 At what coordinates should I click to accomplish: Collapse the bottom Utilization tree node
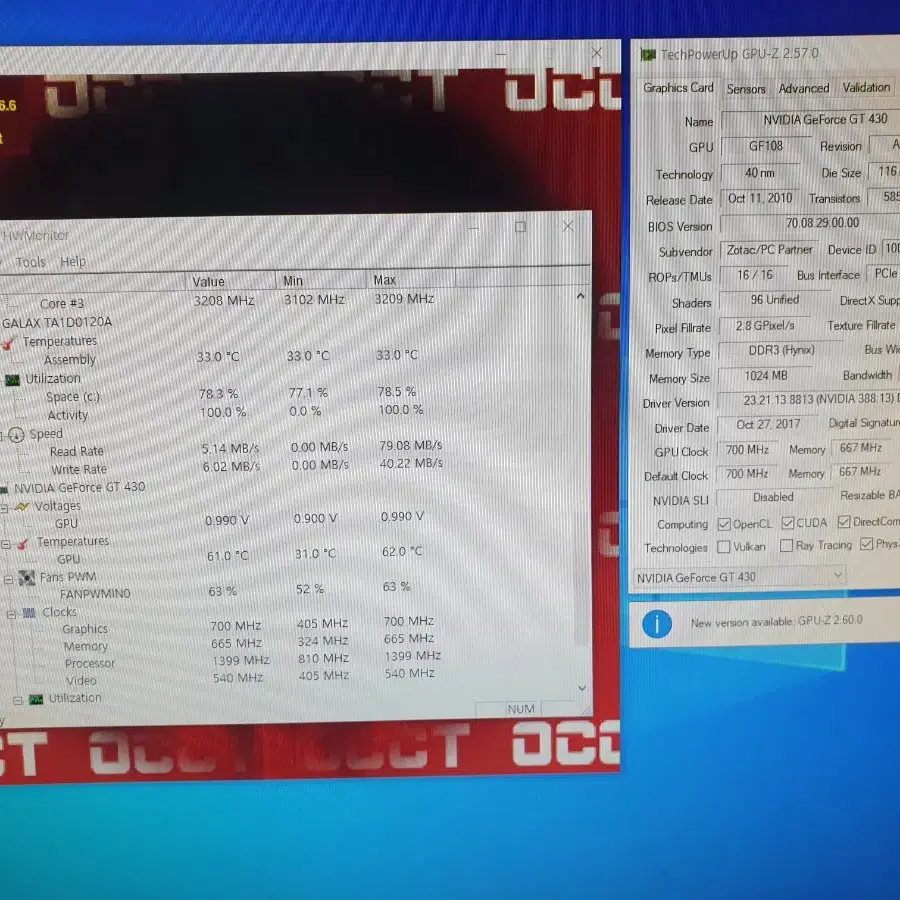point(18,700)
